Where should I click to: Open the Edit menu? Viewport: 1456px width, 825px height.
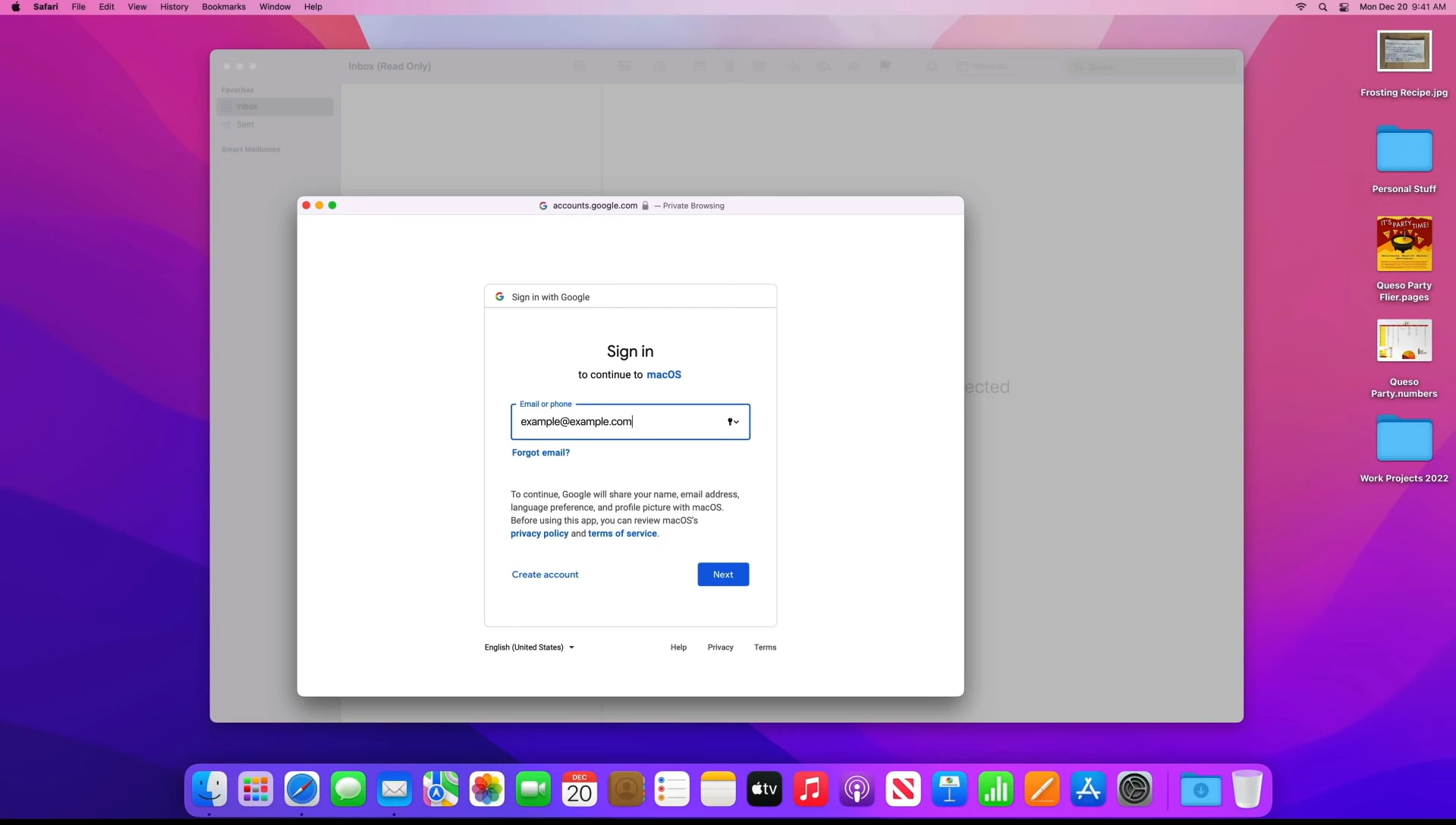[x=106, y=7]
